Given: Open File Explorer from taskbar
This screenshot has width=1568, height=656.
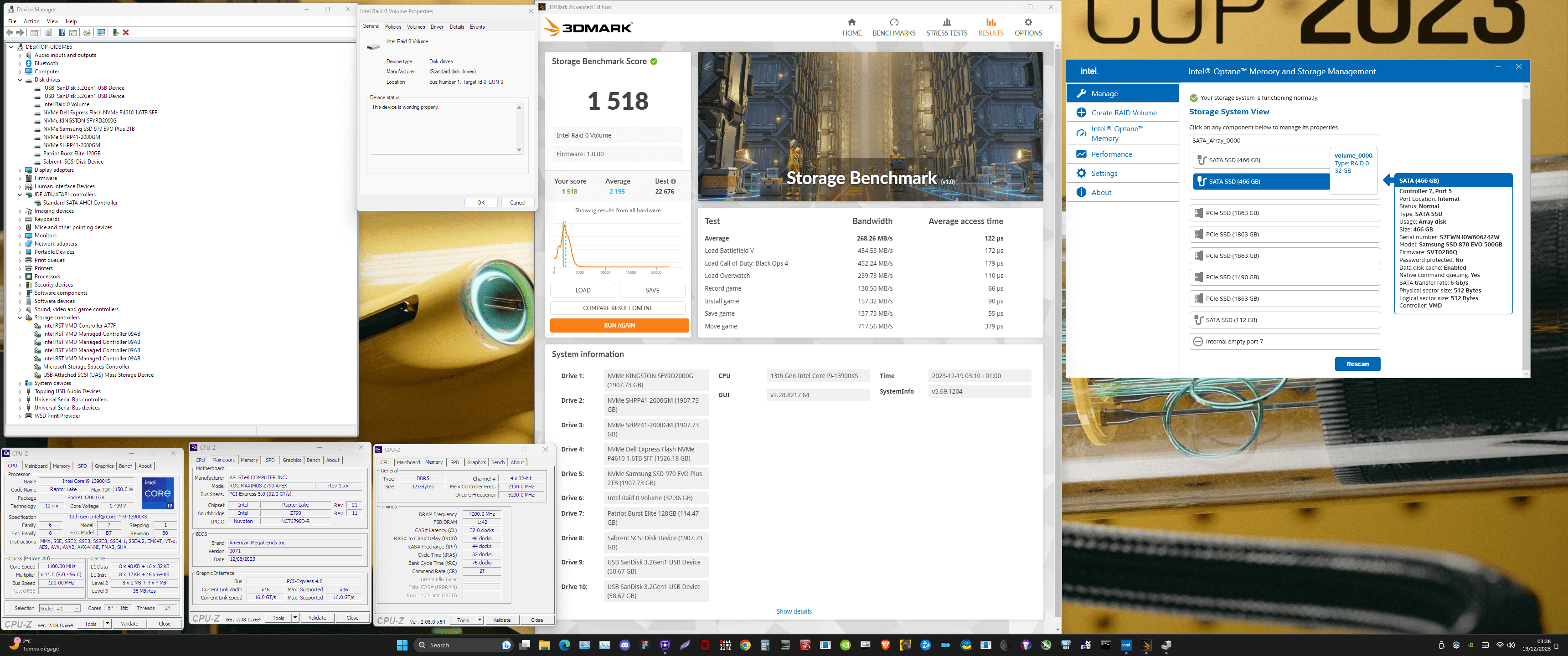Looking at the screenshot, I should [544, 645].
